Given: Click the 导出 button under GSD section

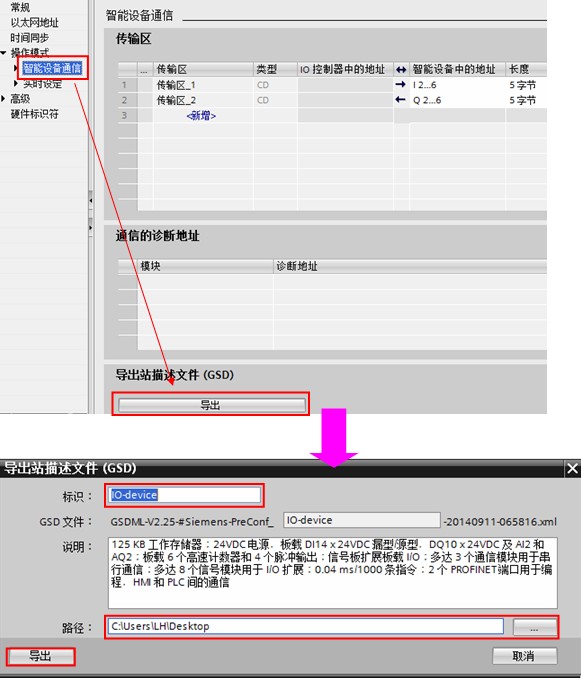Looking at the screenshot, I should tap(211, 405).
